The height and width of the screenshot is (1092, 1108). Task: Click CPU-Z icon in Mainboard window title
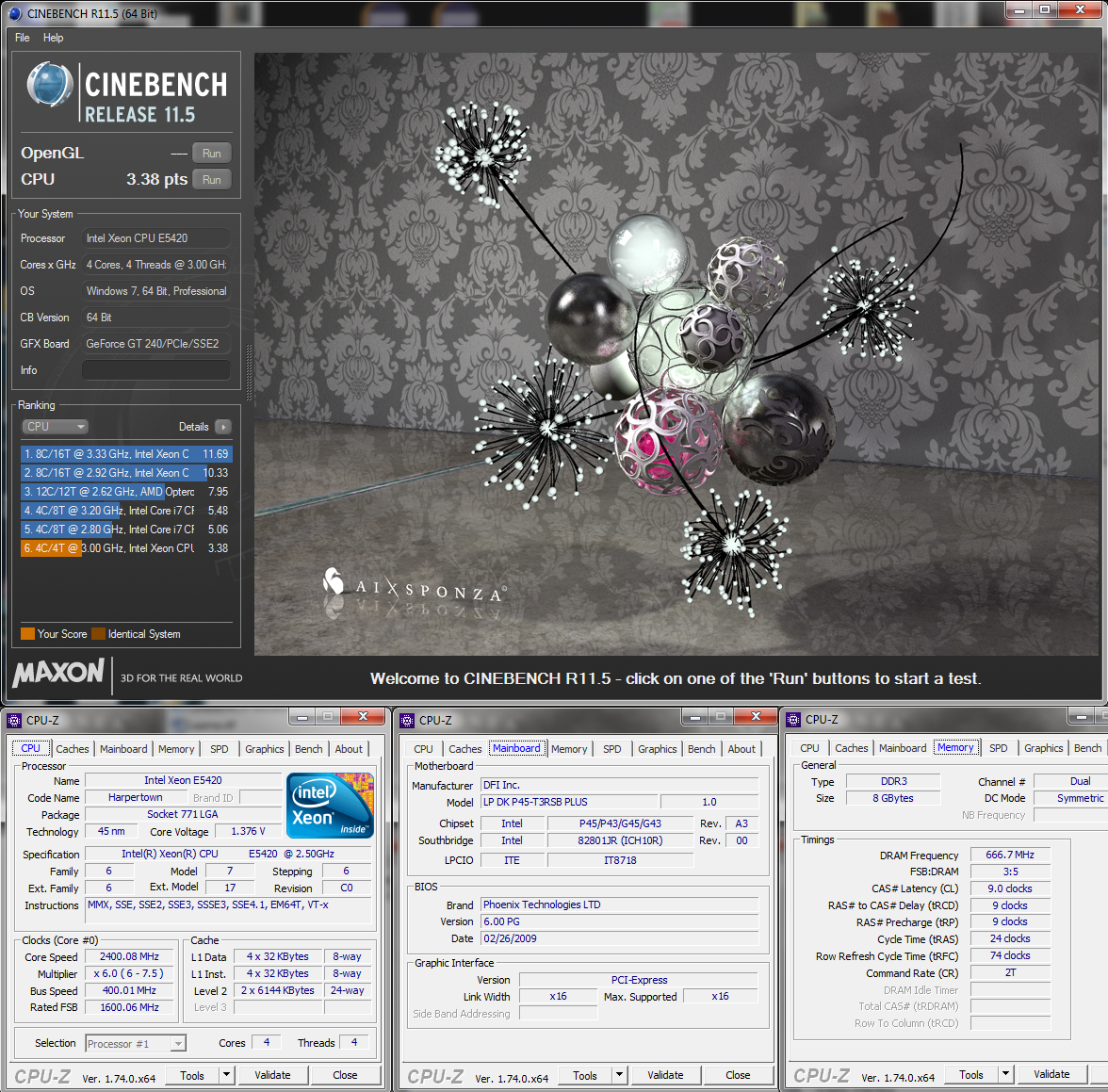pos(407,721)
